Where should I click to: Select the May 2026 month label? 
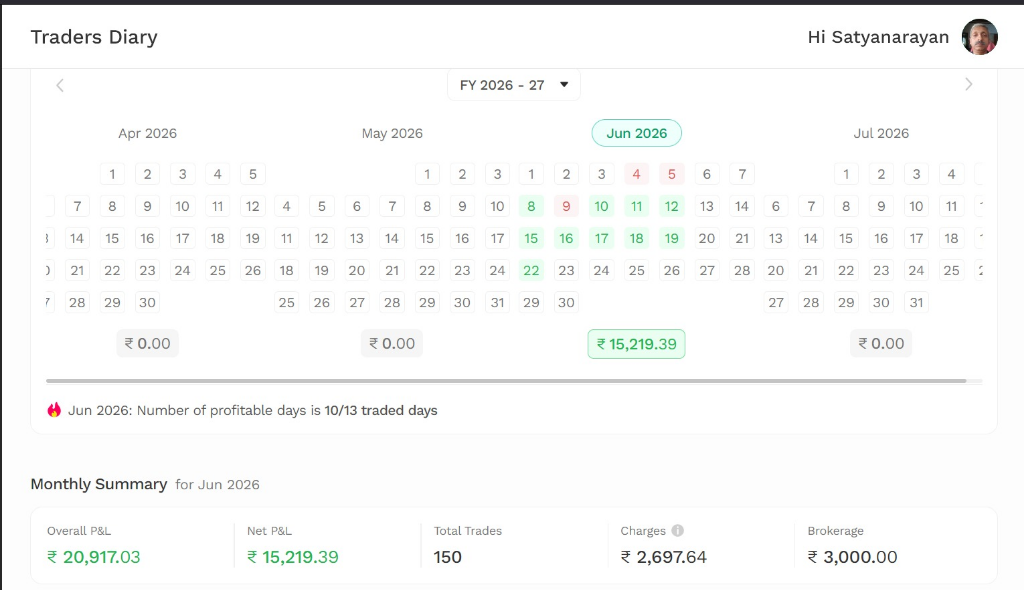pos(392,133)
